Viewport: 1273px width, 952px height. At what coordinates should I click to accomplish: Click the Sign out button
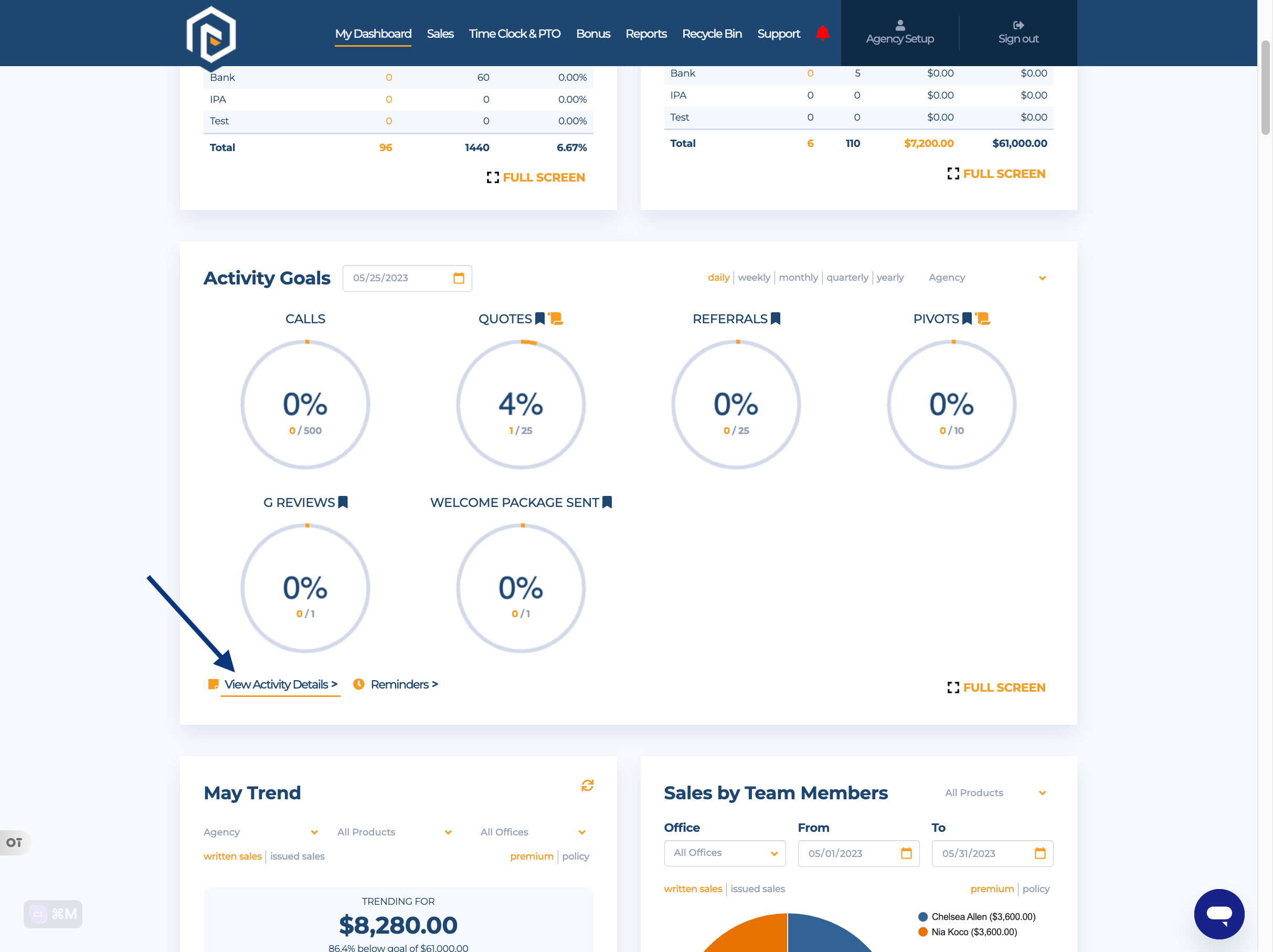(x=1018, y=33)
